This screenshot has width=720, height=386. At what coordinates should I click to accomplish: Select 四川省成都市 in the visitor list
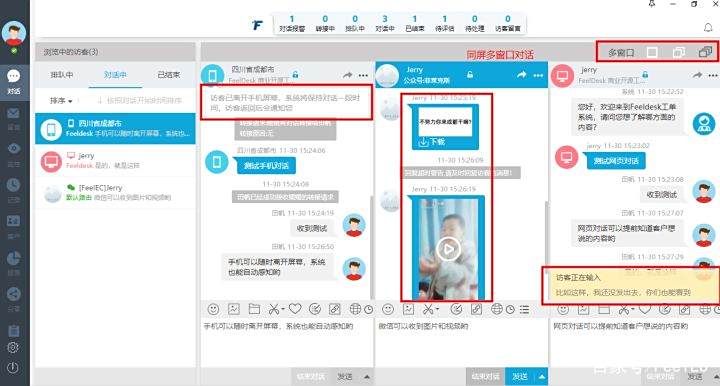[x=115, y=129]
